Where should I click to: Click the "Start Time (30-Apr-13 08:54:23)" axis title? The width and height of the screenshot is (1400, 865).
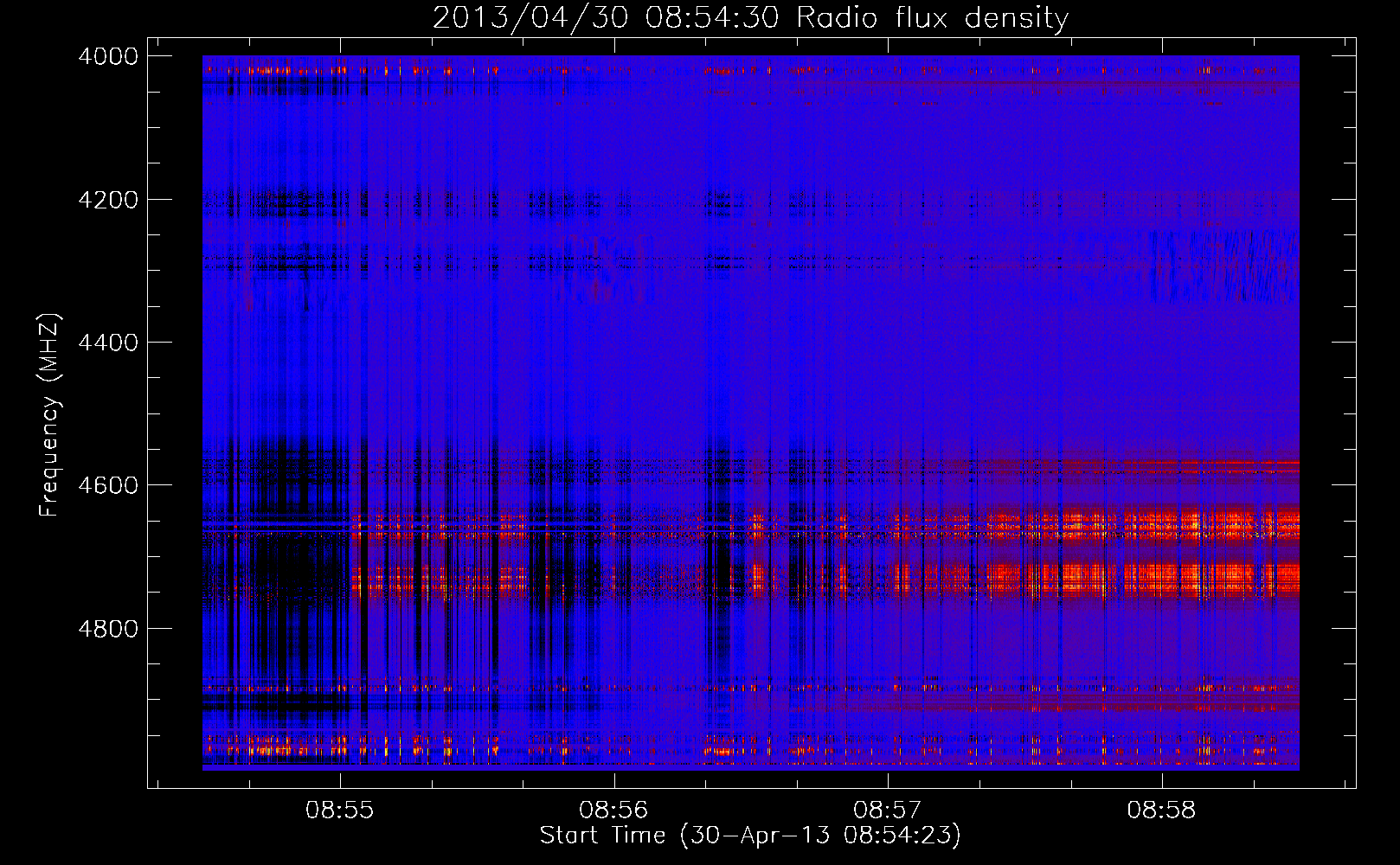coord(750,836)
